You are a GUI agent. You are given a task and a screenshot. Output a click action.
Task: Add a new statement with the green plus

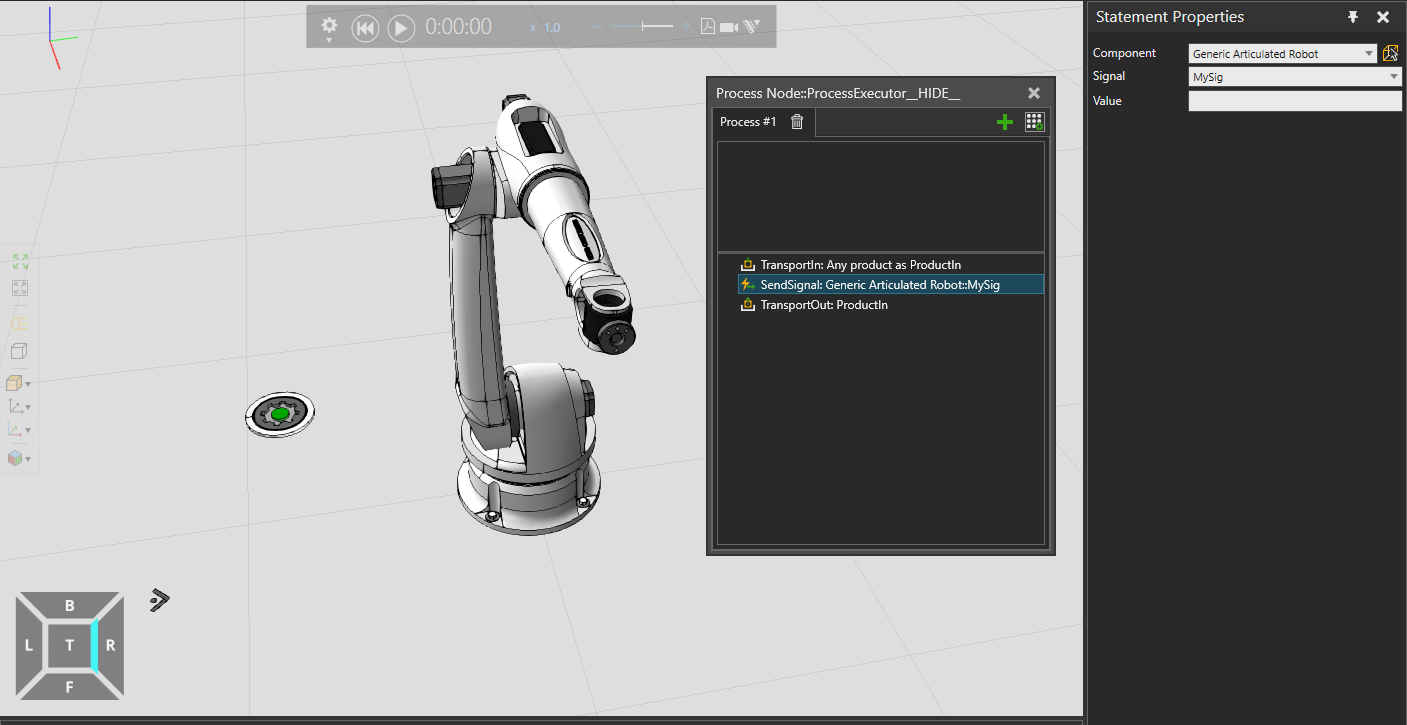click(1005, 121)
